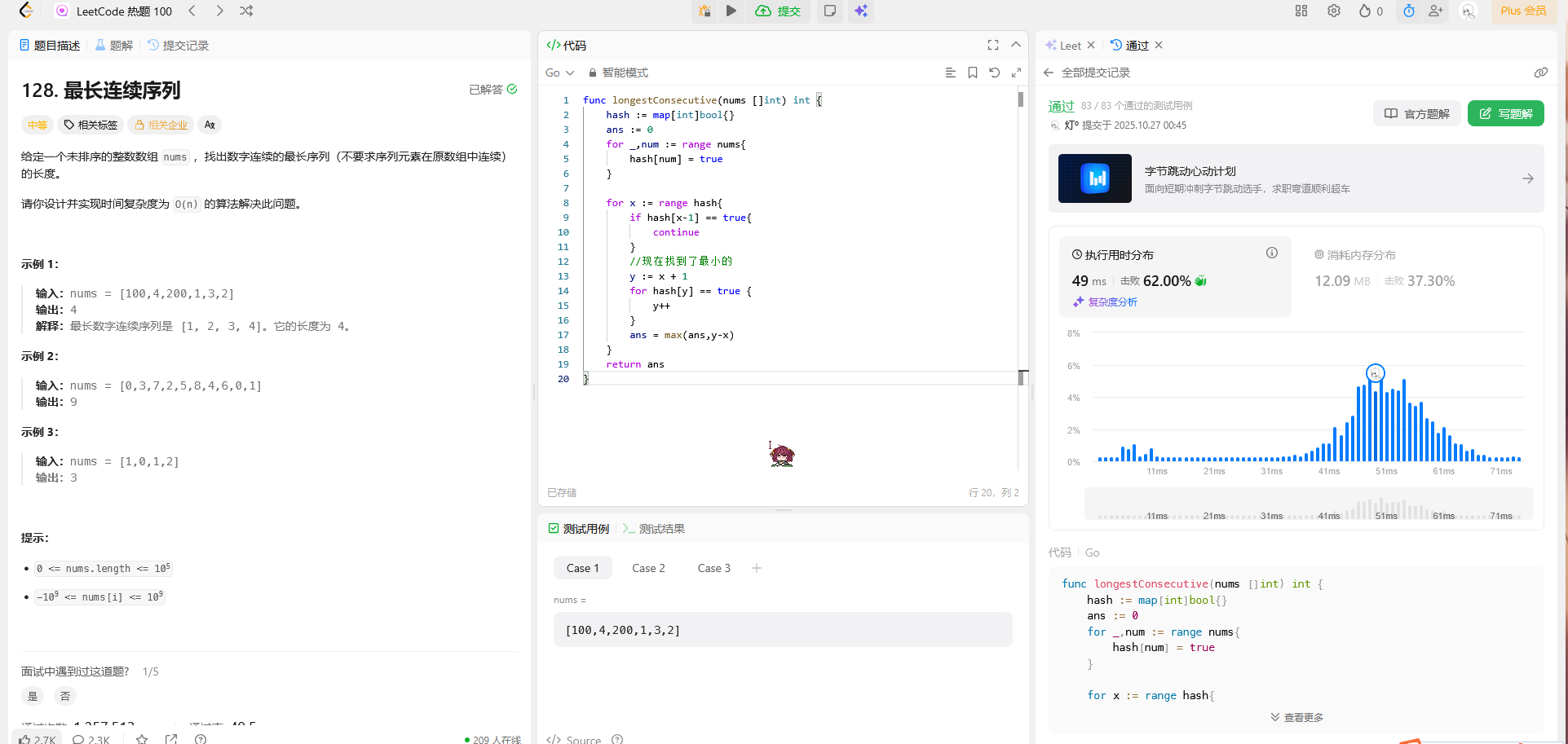This screenshot has width=1568, height=744.
Task: Click the nums test input field
Action: click(x=783, y=630)
